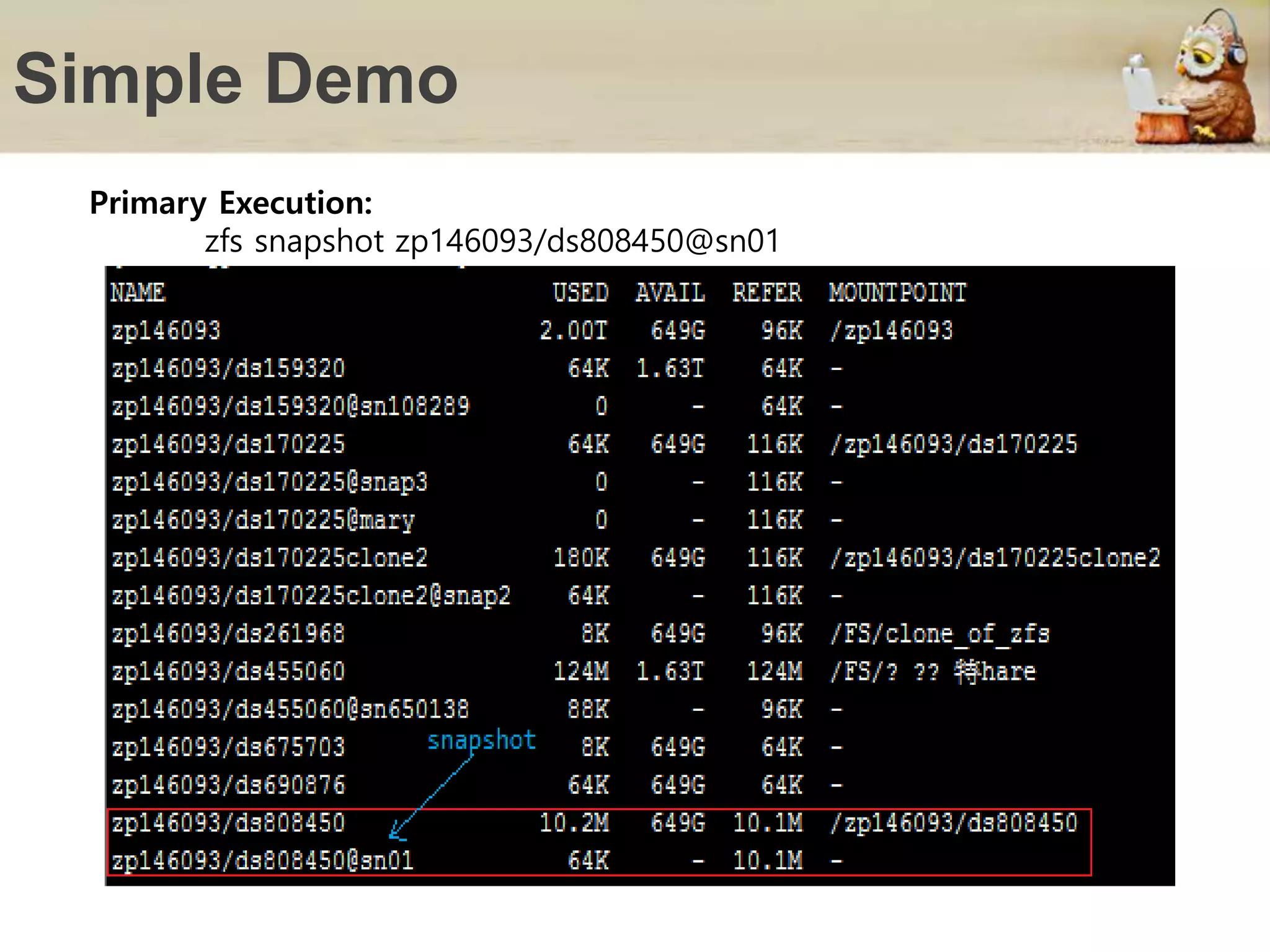
Task: Click the snapshot 'zp146093/ds159320@sn108289'
Action: (290, 406)
